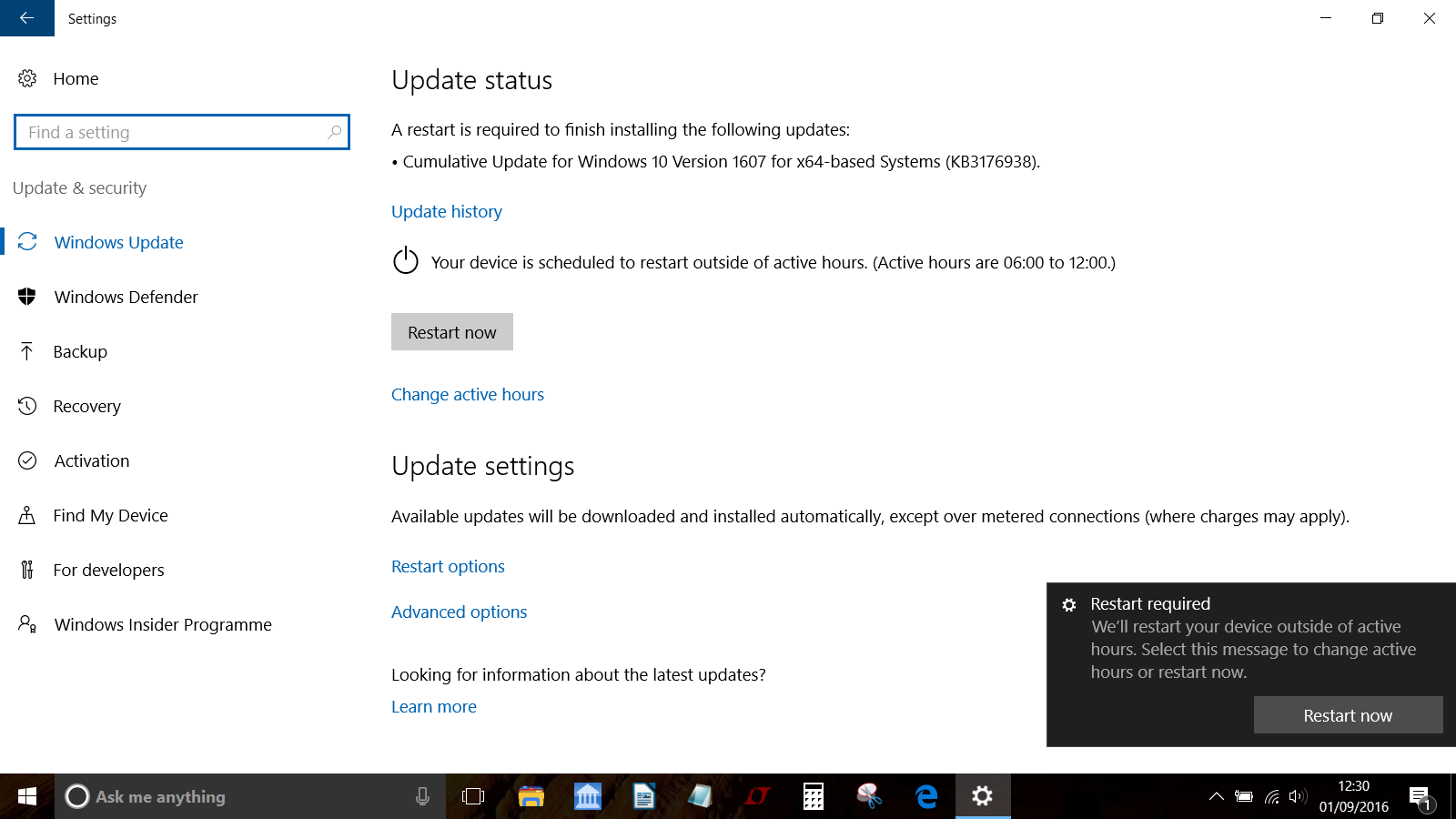
Task: Click the For developers tools icon
Action: click(x=27, y=570)
